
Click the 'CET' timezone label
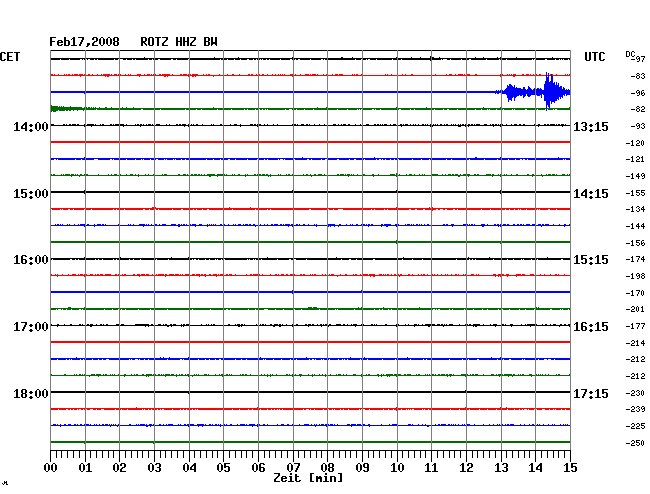click(10, 57)
